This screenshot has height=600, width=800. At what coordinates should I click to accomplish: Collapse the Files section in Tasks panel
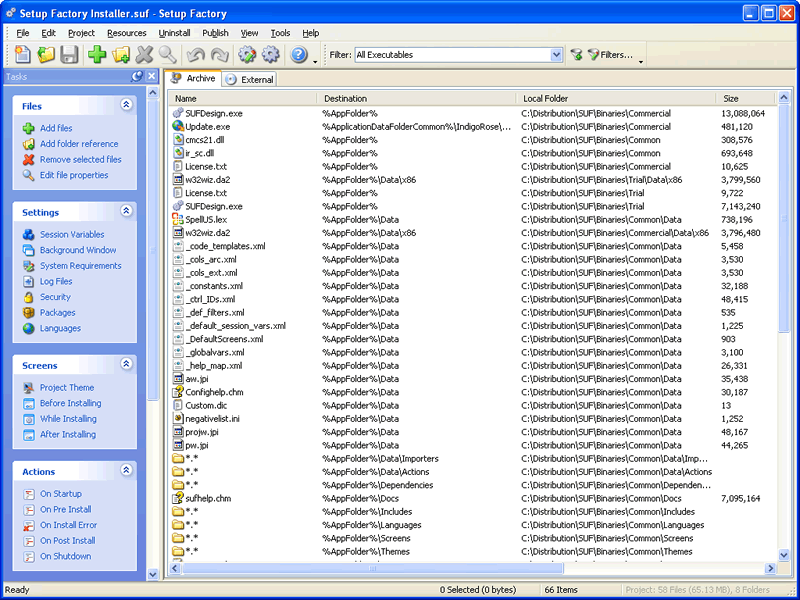coord(126,105)
